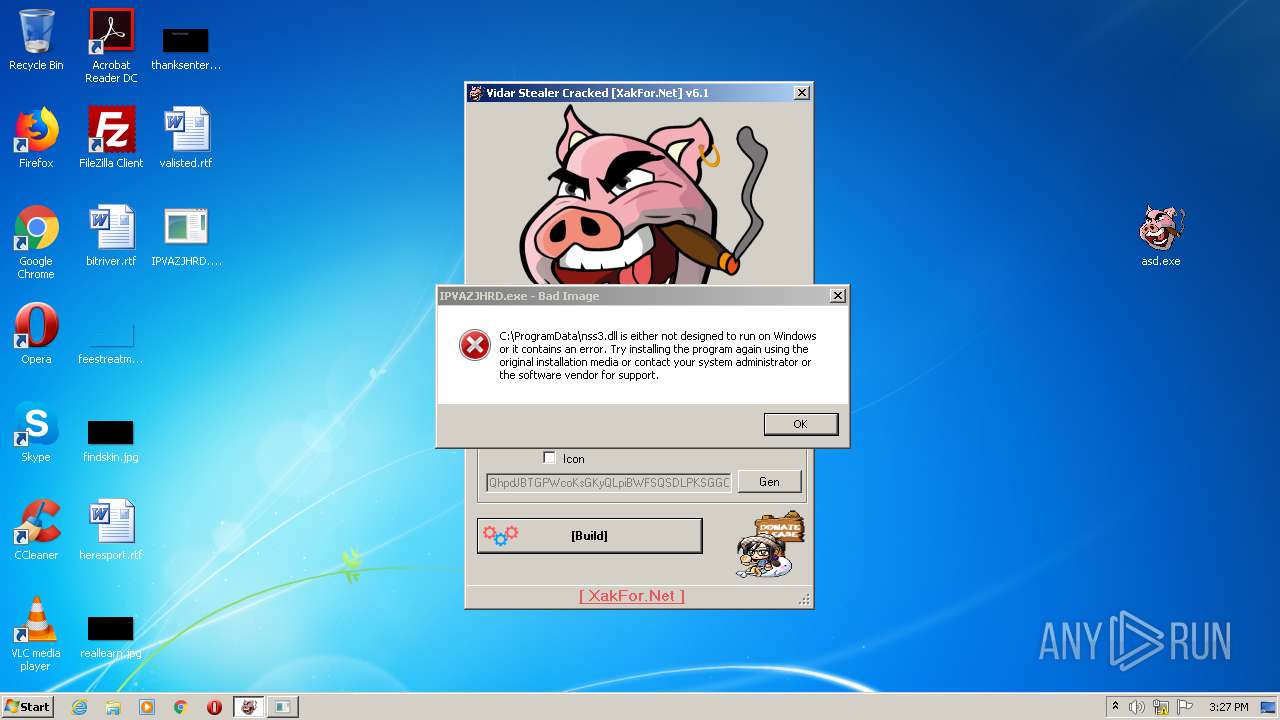The width and height of the screenshot is (1280, 720).
Task: Click the Gen button
Action: pos(769,482)
